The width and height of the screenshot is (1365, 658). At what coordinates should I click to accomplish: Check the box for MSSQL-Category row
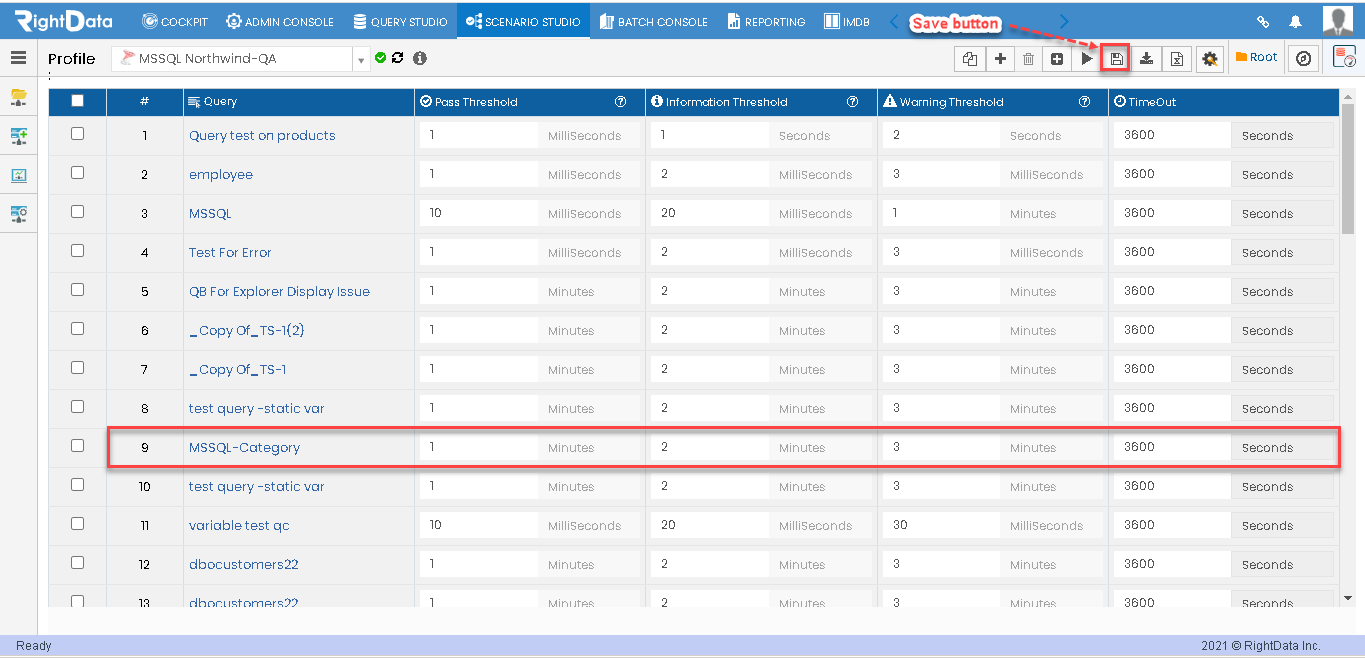tap(78, 446)
